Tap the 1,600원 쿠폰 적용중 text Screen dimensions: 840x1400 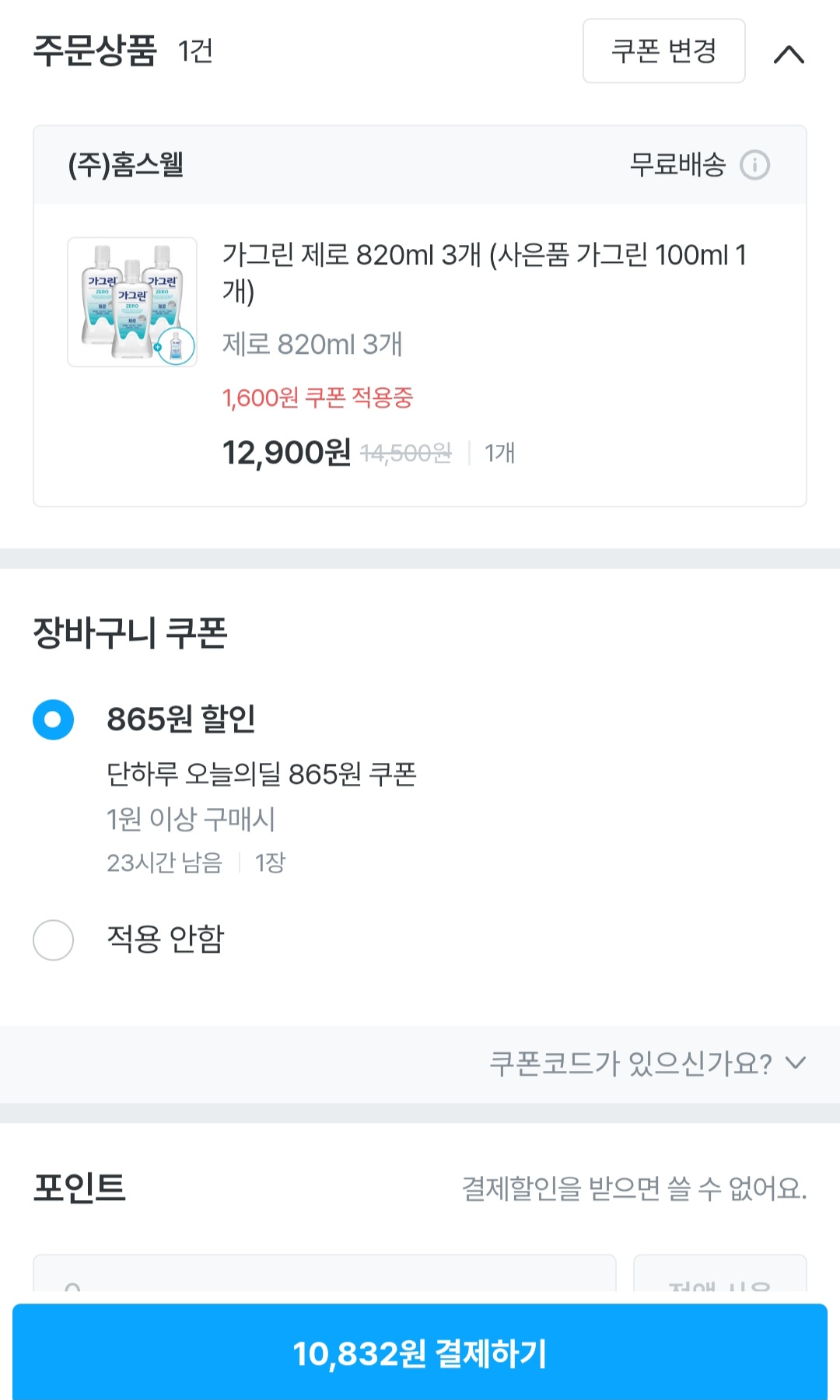317,398
